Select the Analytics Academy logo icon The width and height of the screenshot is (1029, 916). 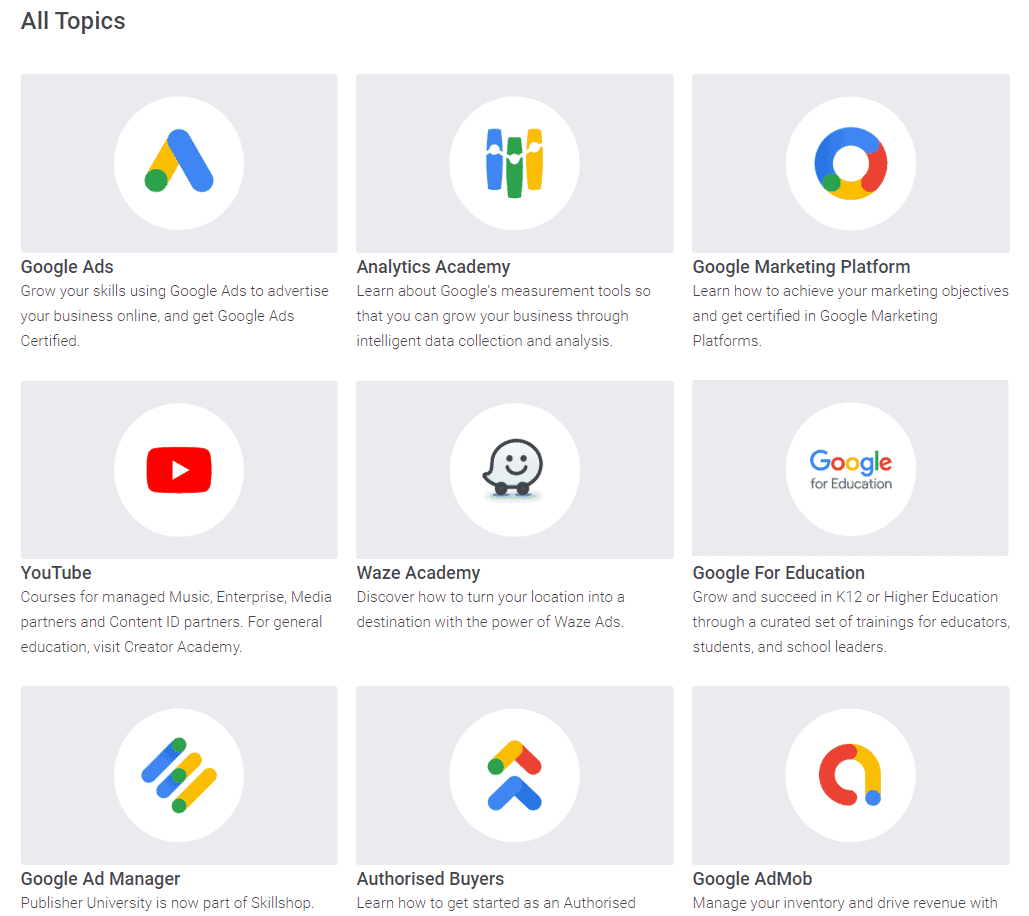[514, 162]
